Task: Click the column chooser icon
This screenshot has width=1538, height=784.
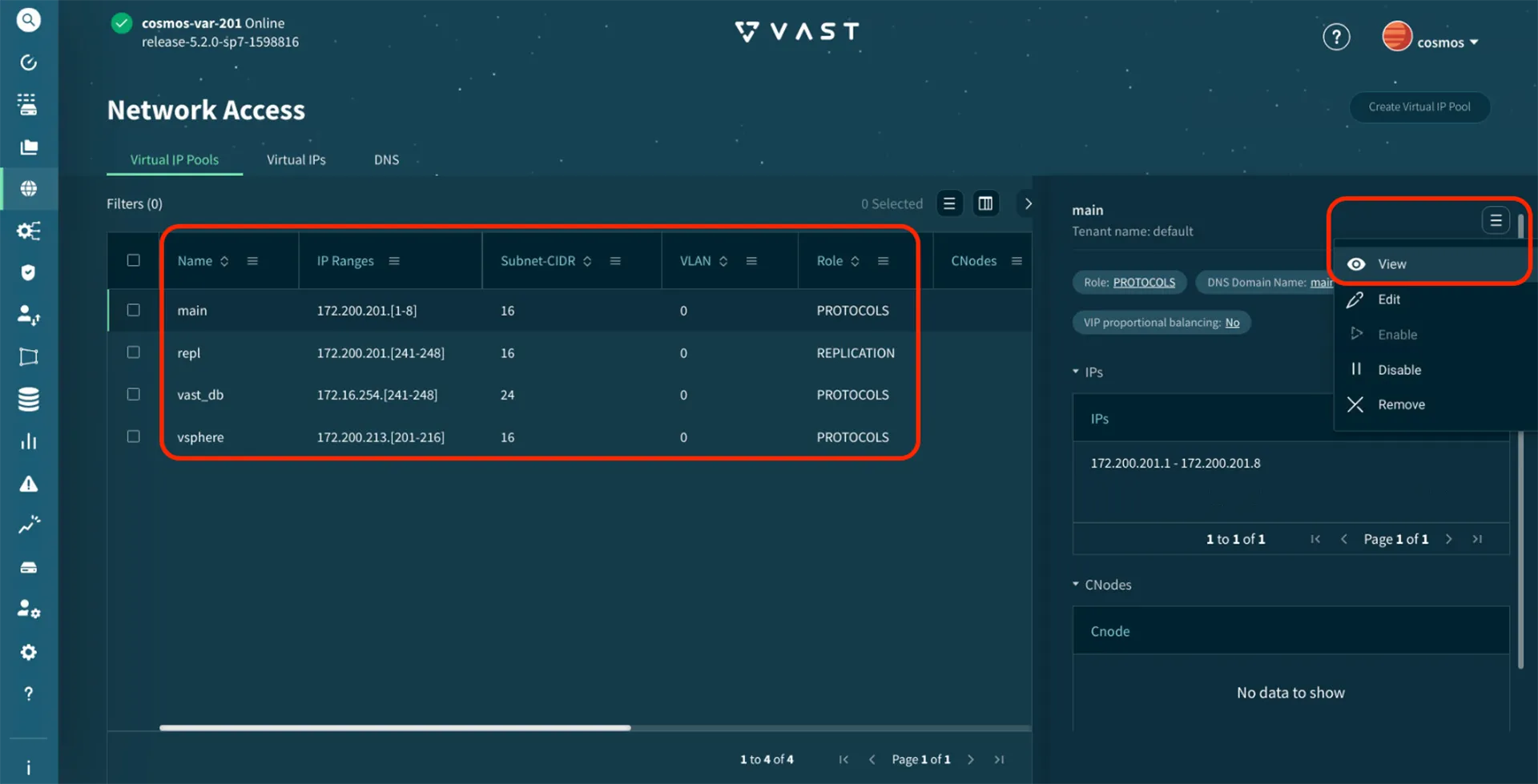Action: (986, 203)
